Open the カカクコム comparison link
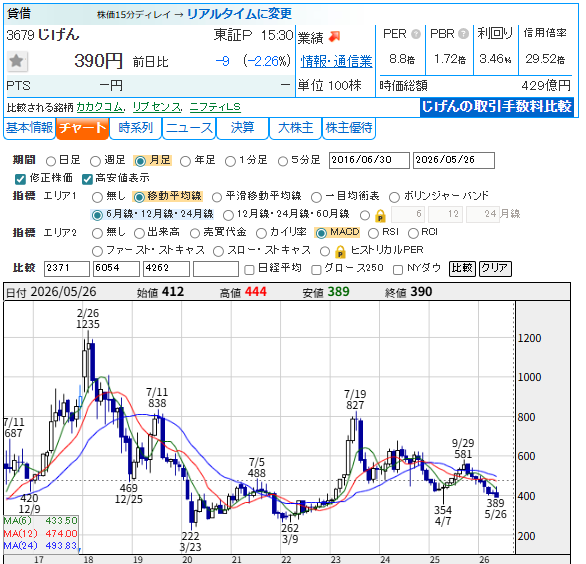Viewport: 586px width, 564px height. pos(99,107)
